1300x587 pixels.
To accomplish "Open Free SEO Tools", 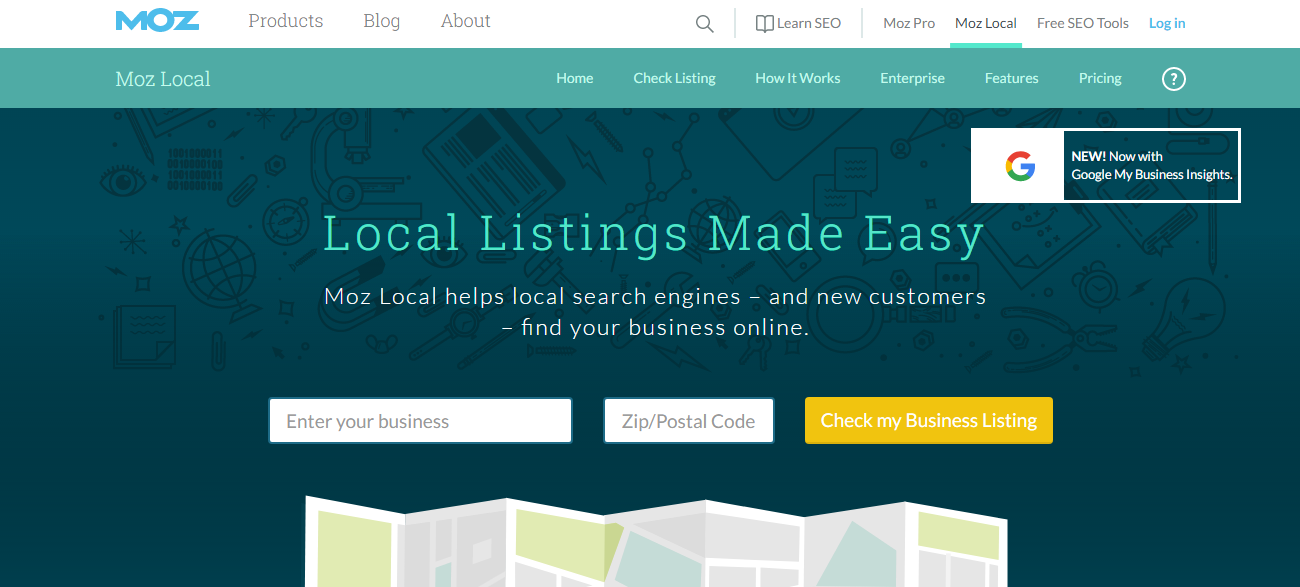I will tap(1083, 23).
